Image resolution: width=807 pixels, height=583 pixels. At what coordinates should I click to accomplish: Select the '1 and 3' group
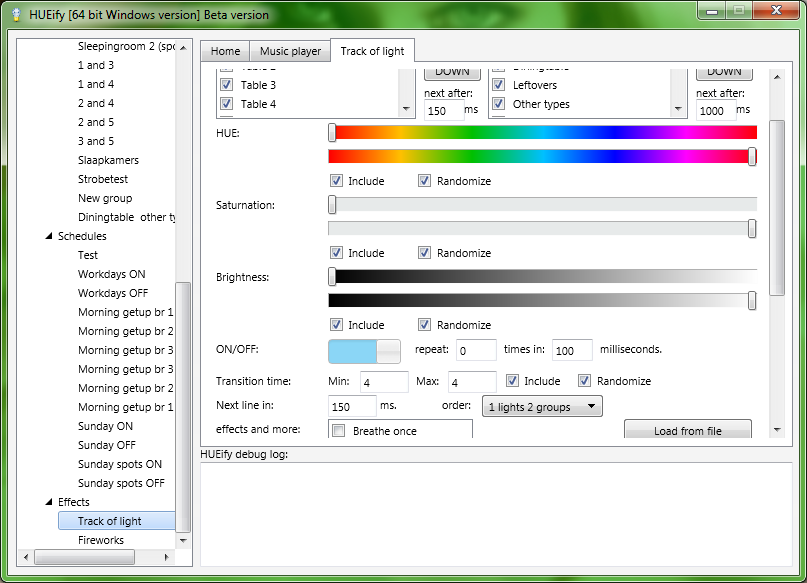coord(96,65)
